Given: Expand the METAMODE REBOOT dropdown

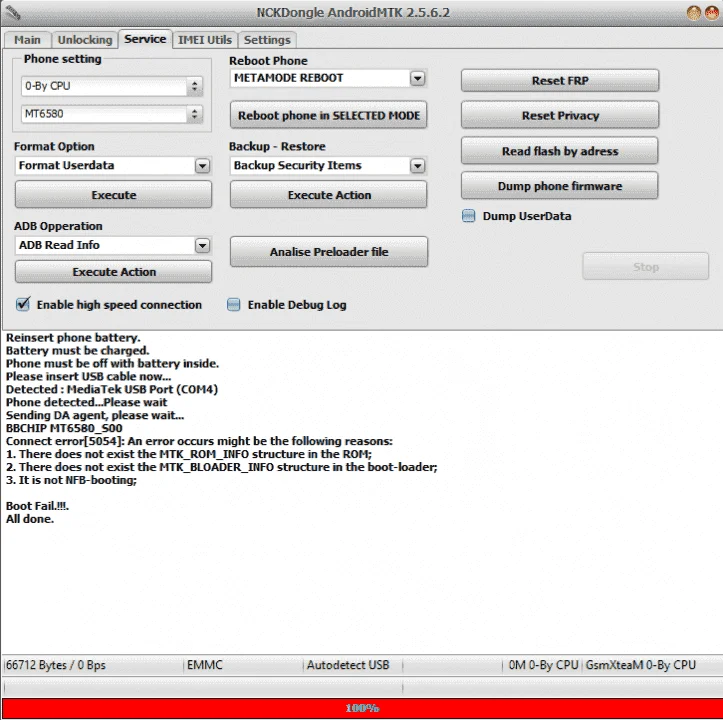Looking at the screenshot, I should (417, 78).
